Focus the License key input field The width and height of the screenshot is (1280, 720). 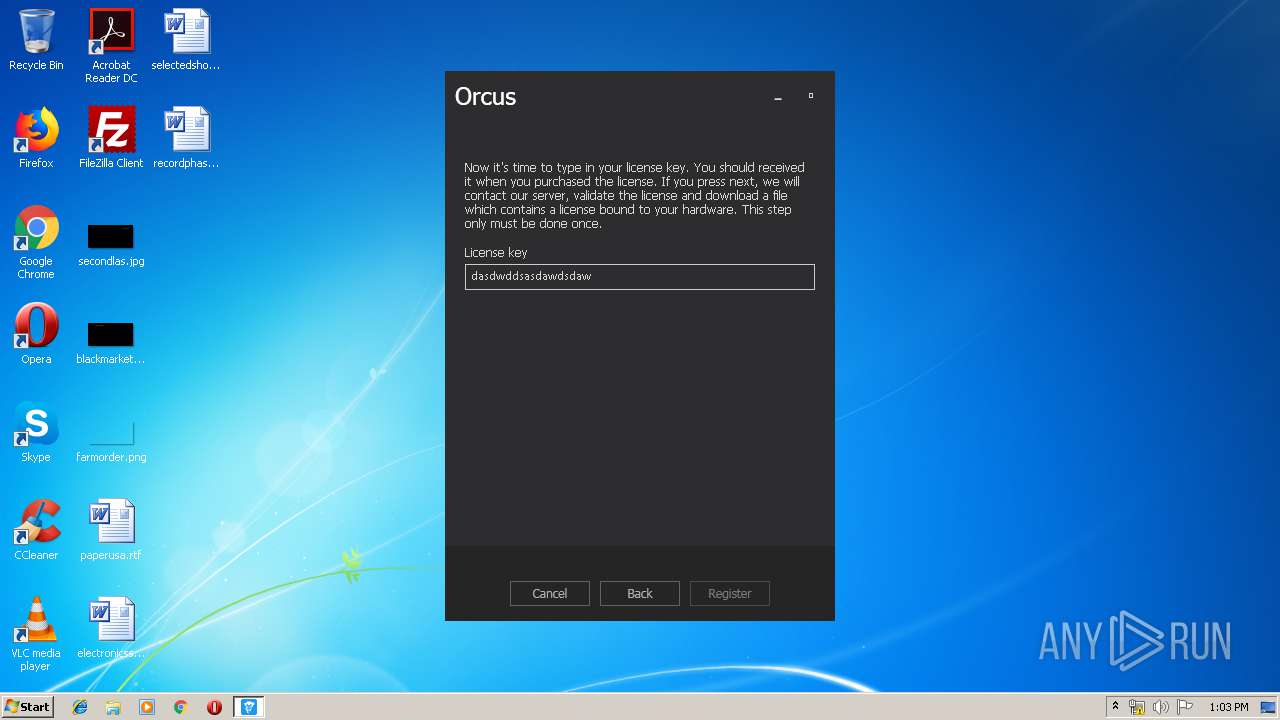[x=640, y=277]
